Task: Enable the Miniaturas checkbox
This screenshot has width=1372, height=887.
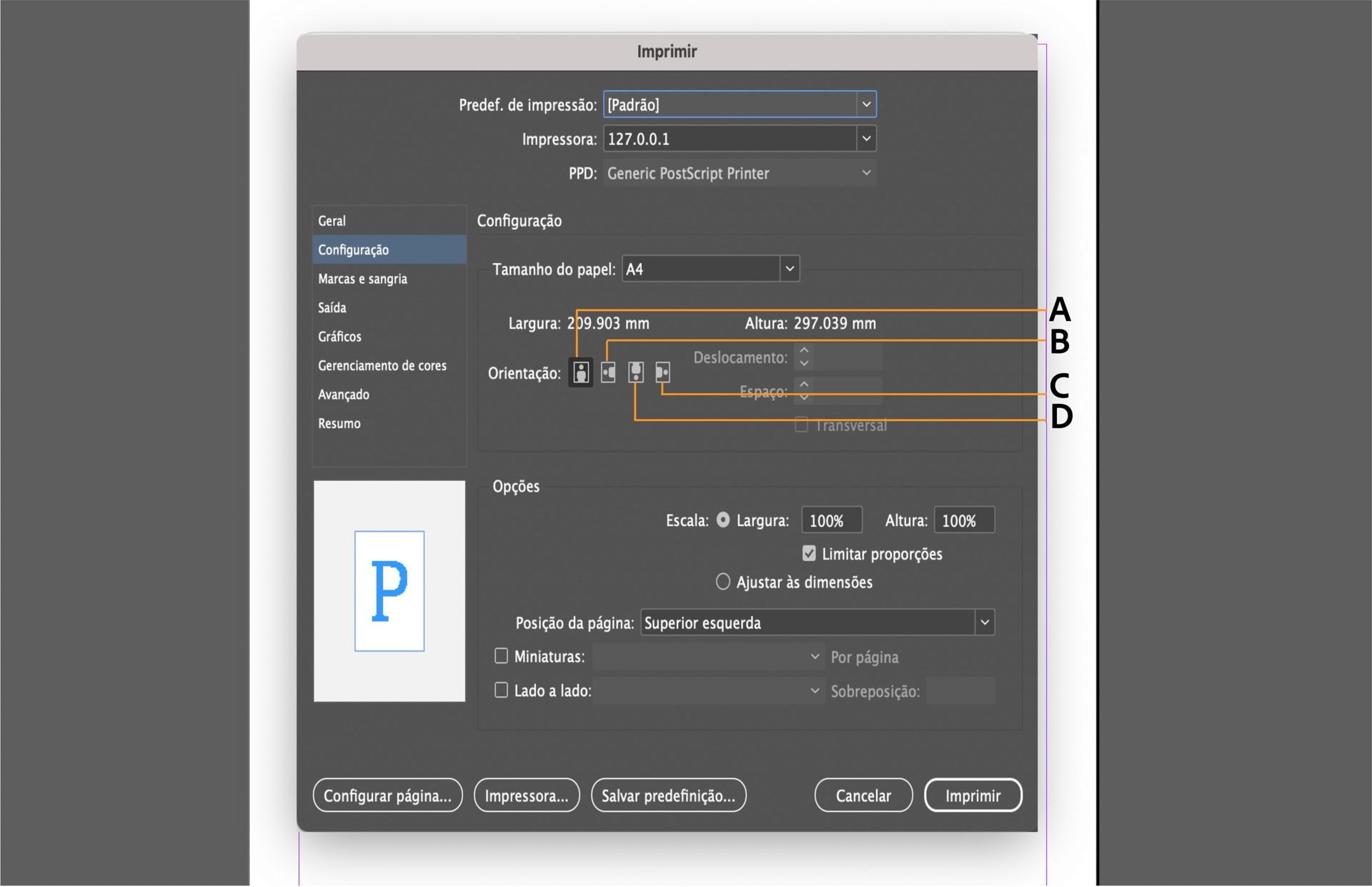Action: pos(500,655)
